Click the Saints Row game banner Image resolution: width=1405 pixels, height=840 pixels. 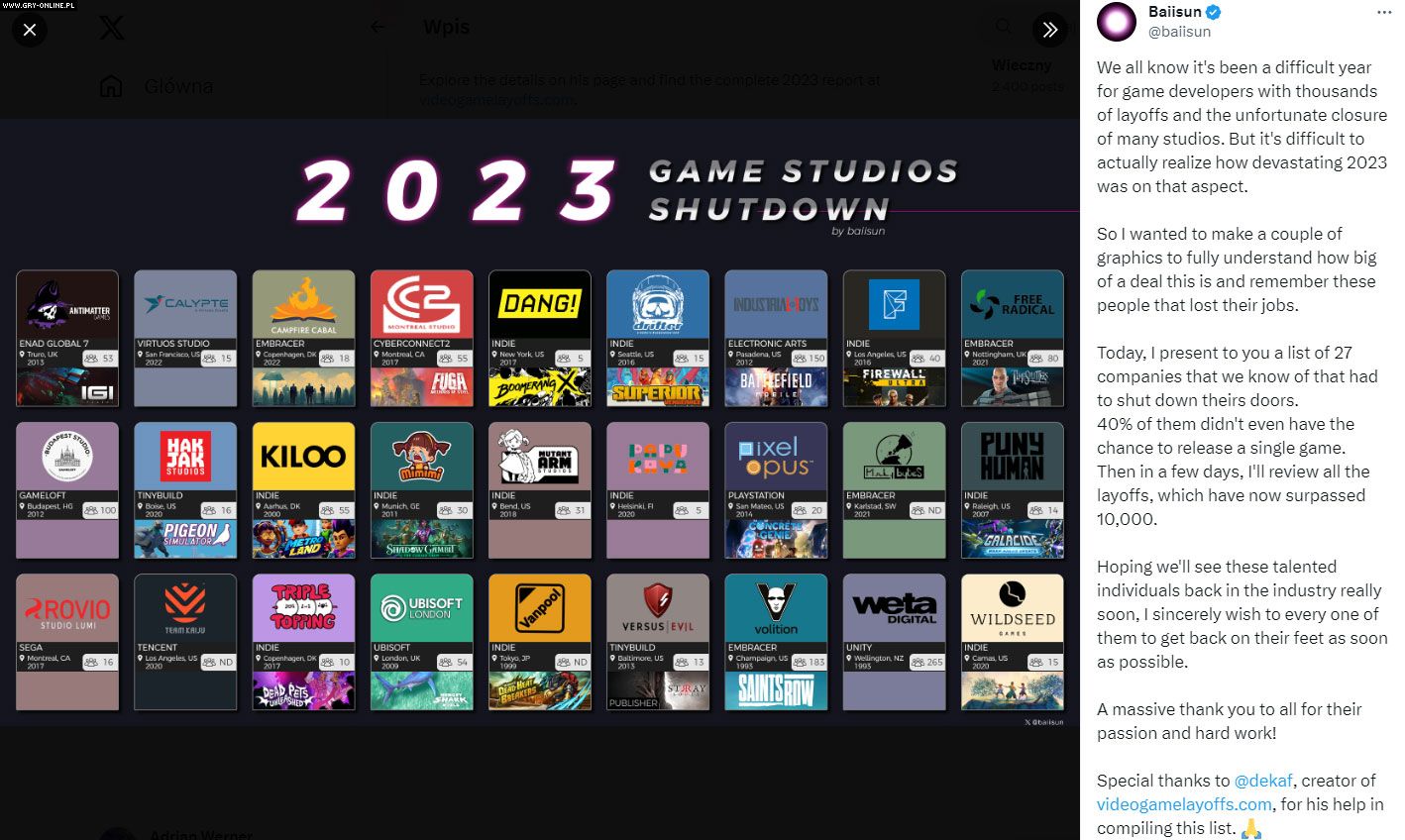[x=776, y=690]
